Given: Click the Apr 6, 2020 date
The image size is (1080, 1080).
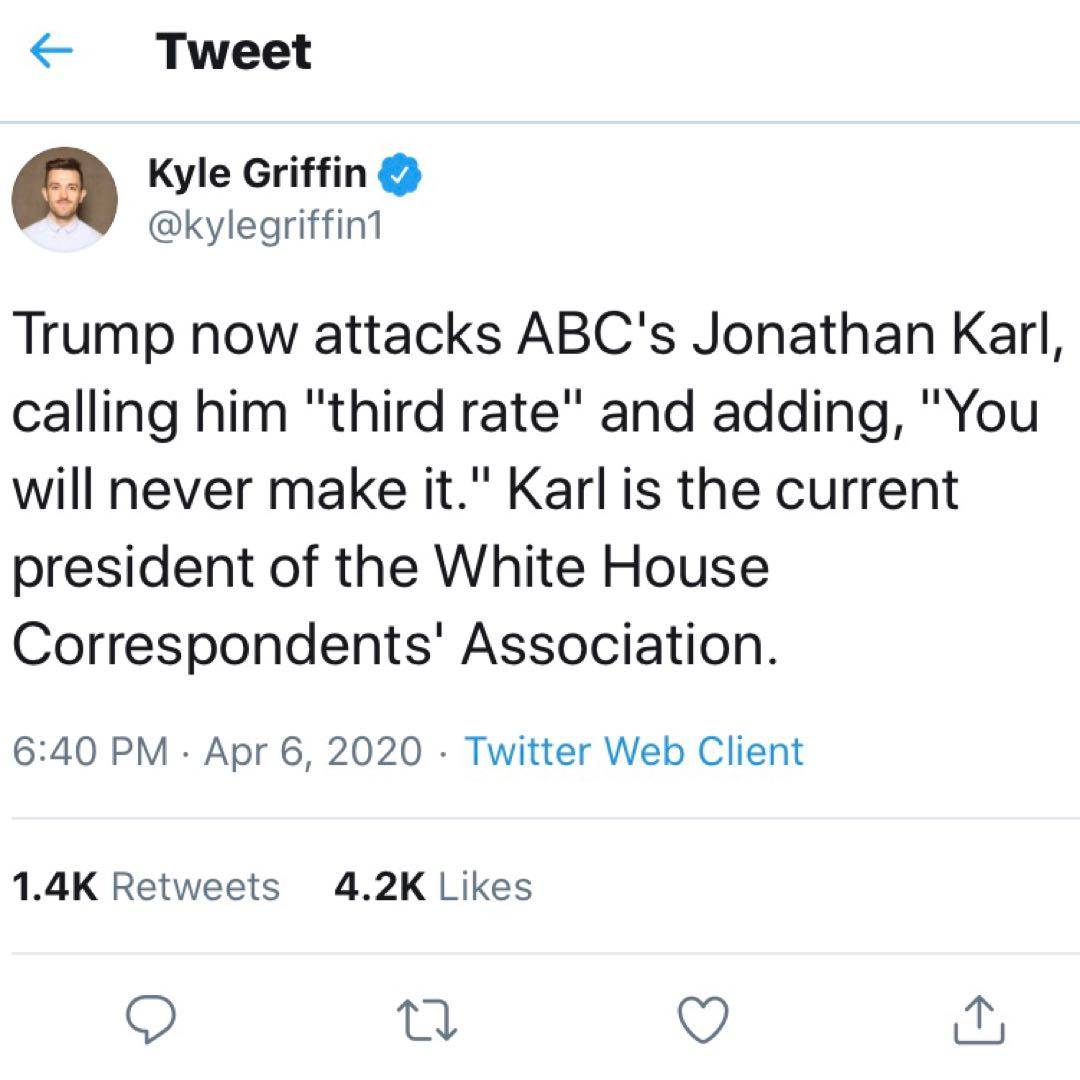Looking at the screenshot, I should coord(312,751).
